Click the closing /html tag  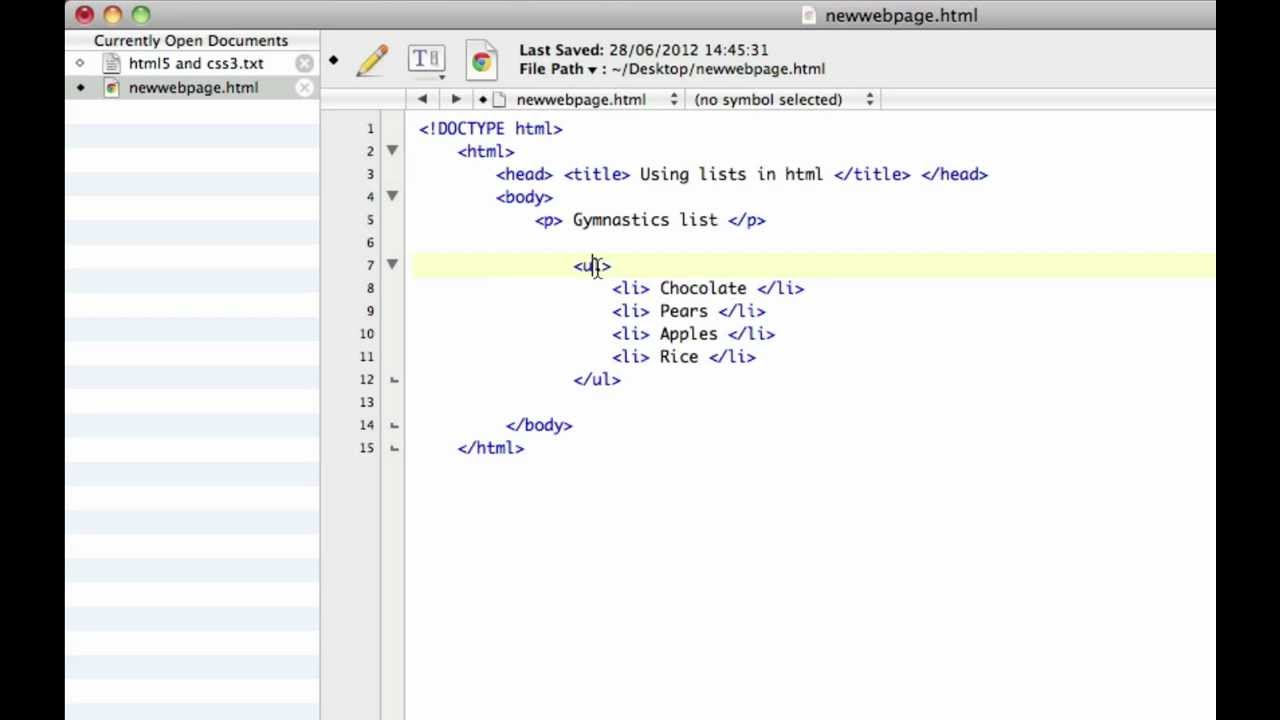pos(491,448)
